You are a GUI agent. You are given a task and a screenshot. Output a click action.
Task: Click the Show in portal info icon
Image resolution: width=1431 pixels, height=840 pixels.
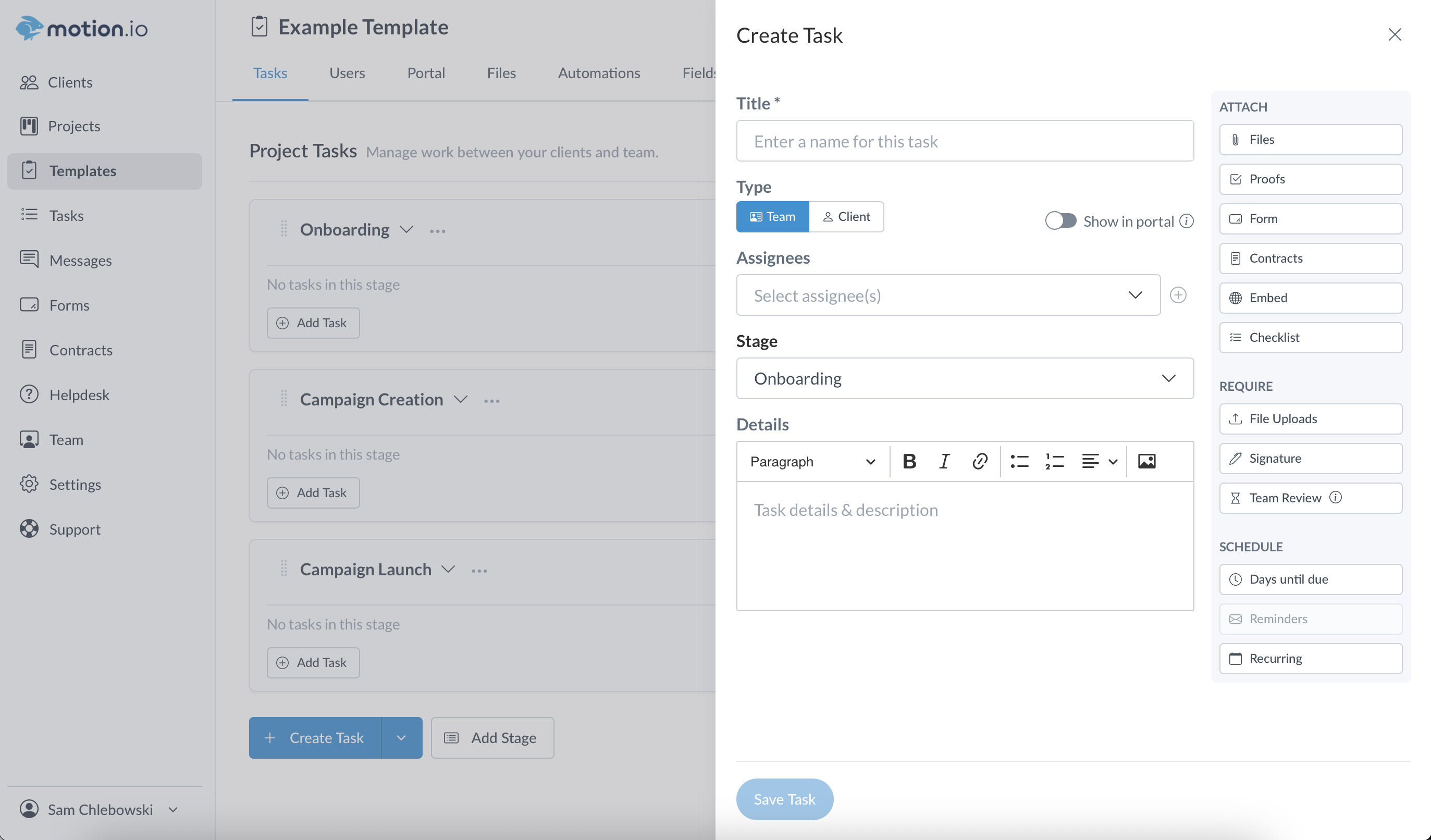(1186, 221)
